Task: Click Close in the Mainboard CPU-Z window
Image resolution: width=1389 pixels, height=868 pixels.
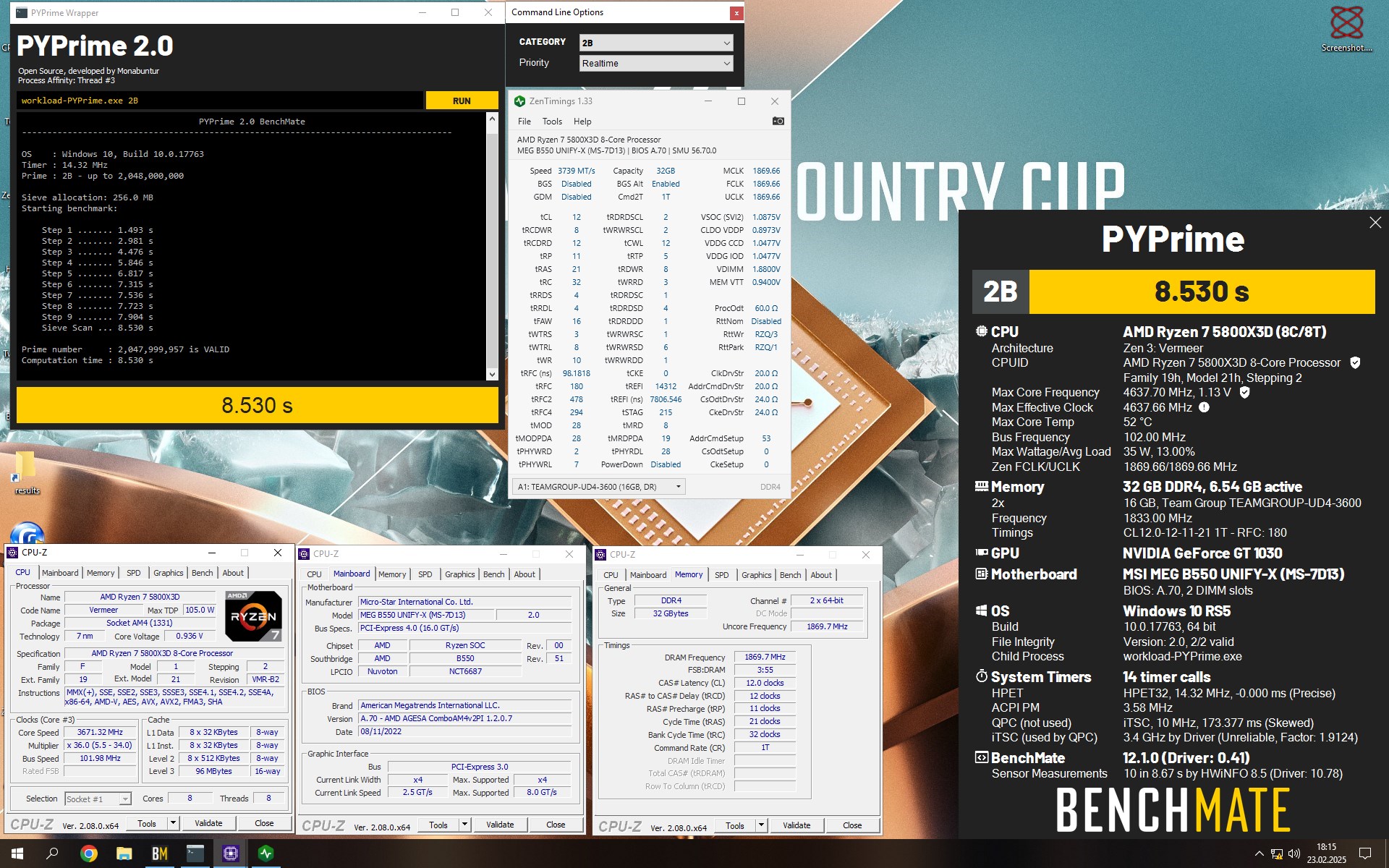Action: coord(556,825)
